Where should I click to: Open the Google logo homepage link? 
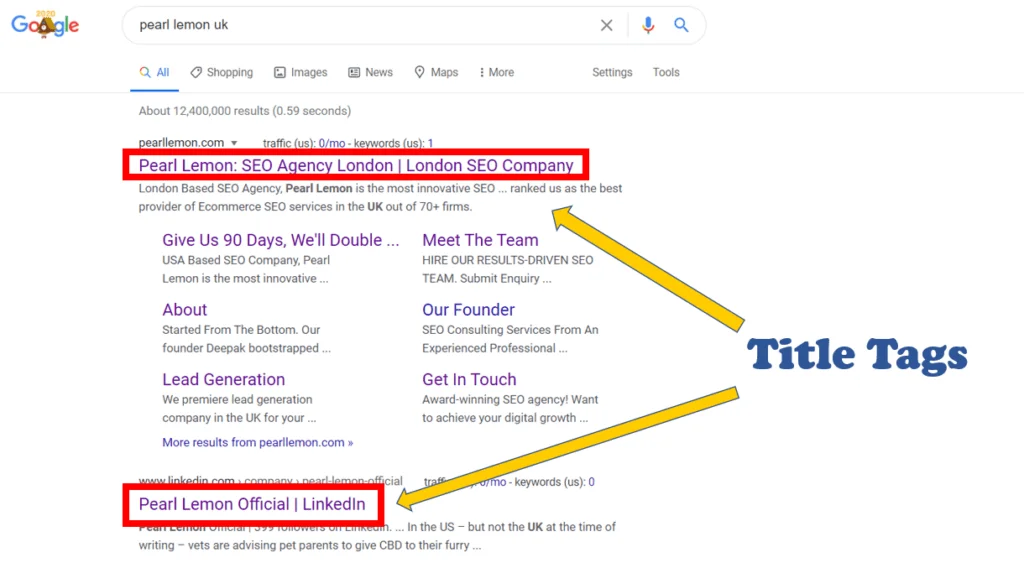[x=45, y=25]
